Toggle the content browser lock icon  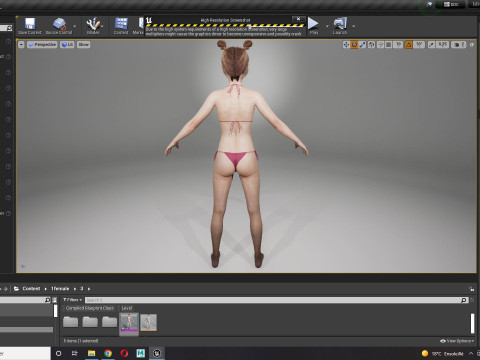point(471,289)
